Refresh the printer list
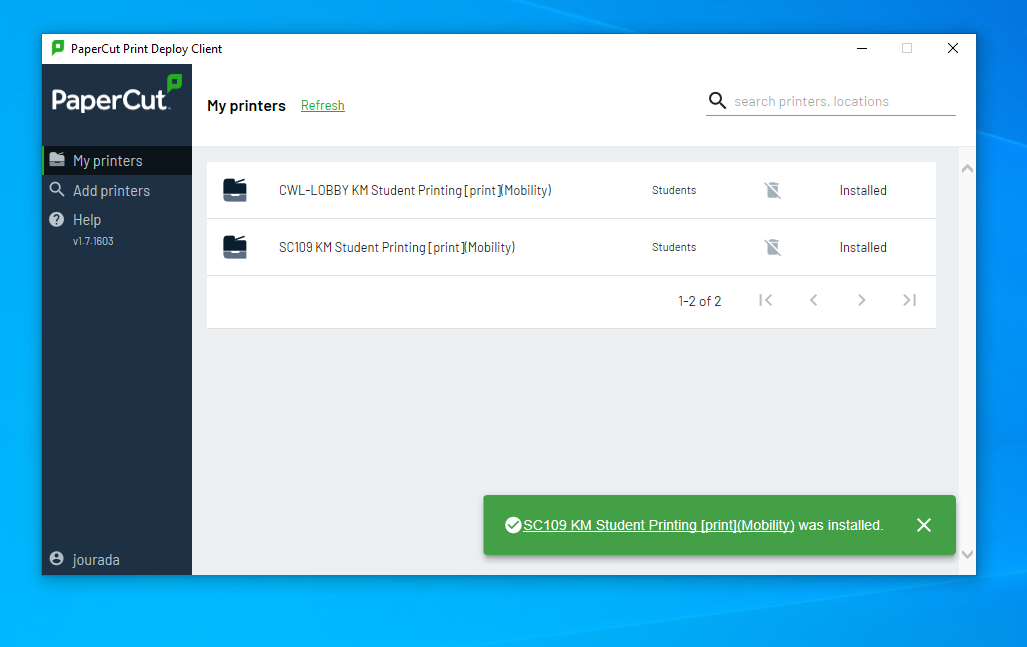The image size is (1027, 647). (322, 106)
